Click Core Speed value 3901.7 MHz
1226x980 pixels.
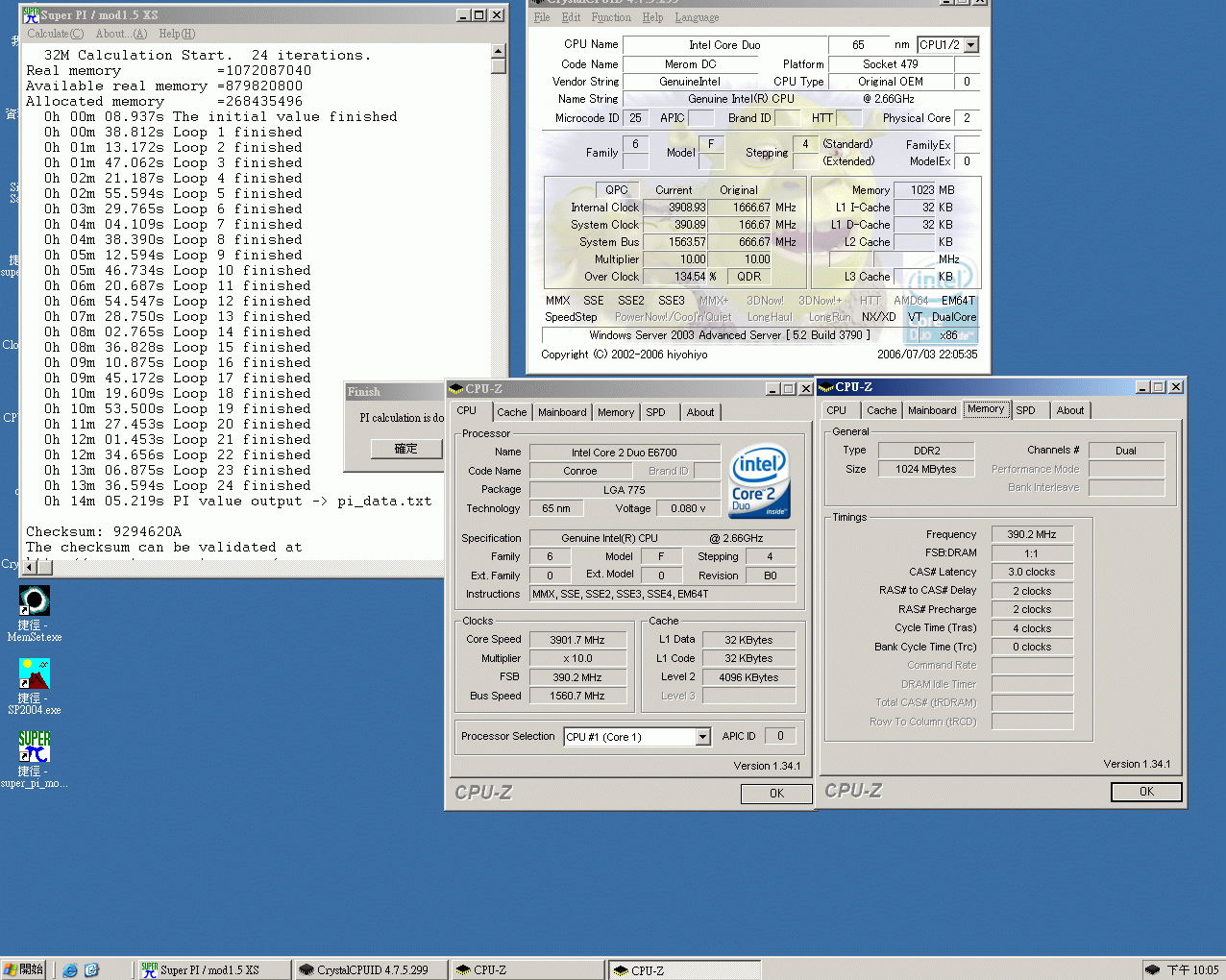(577, 640)
